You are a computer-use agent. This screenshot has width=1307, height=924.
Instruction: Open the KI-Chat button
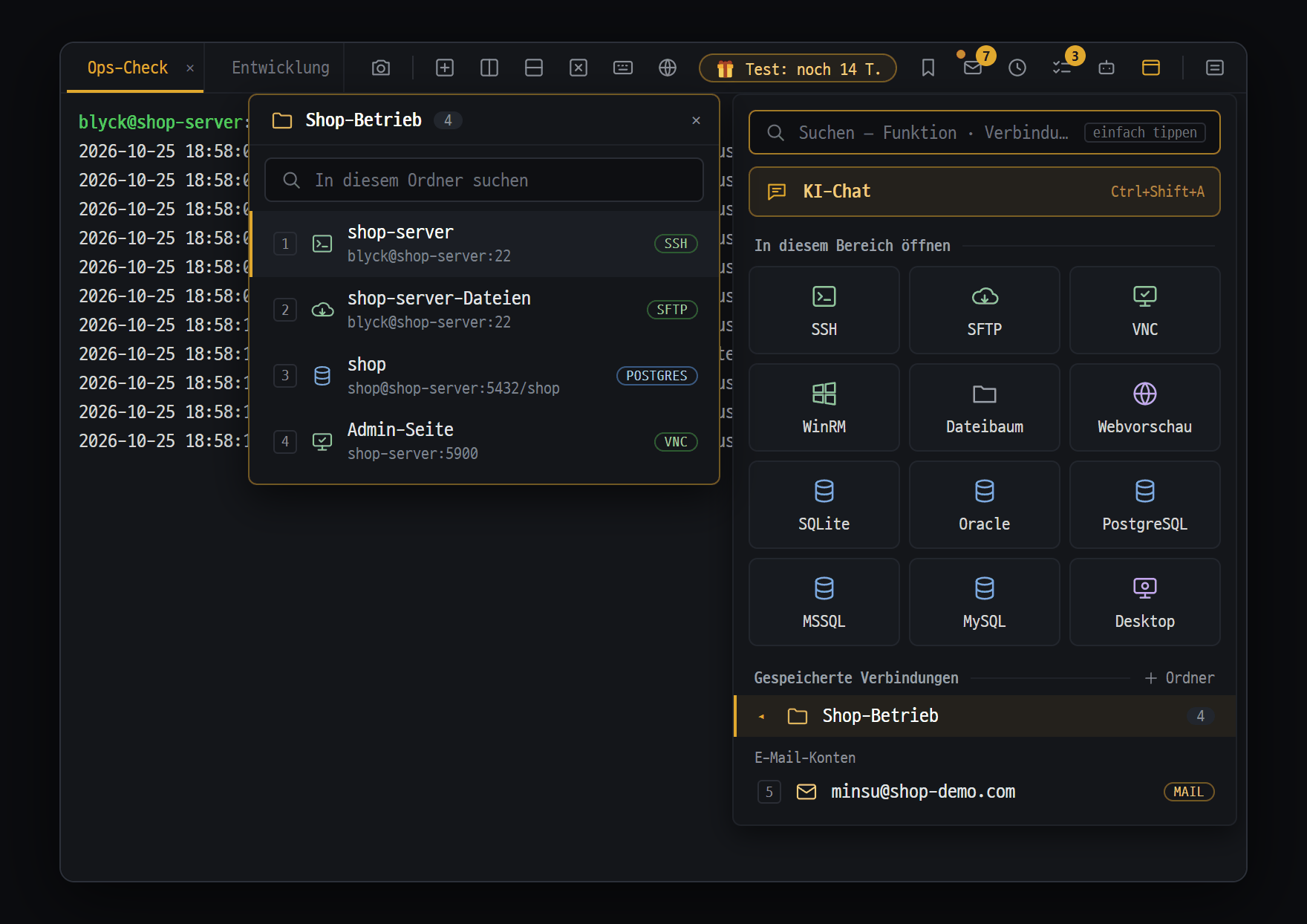985,192
